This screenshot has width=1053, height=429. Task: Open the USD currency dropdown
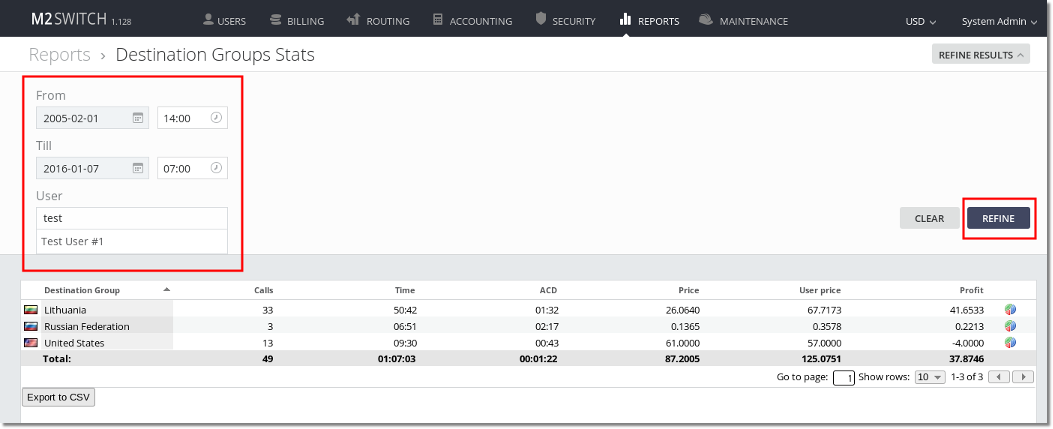click(x=920, y=21)
